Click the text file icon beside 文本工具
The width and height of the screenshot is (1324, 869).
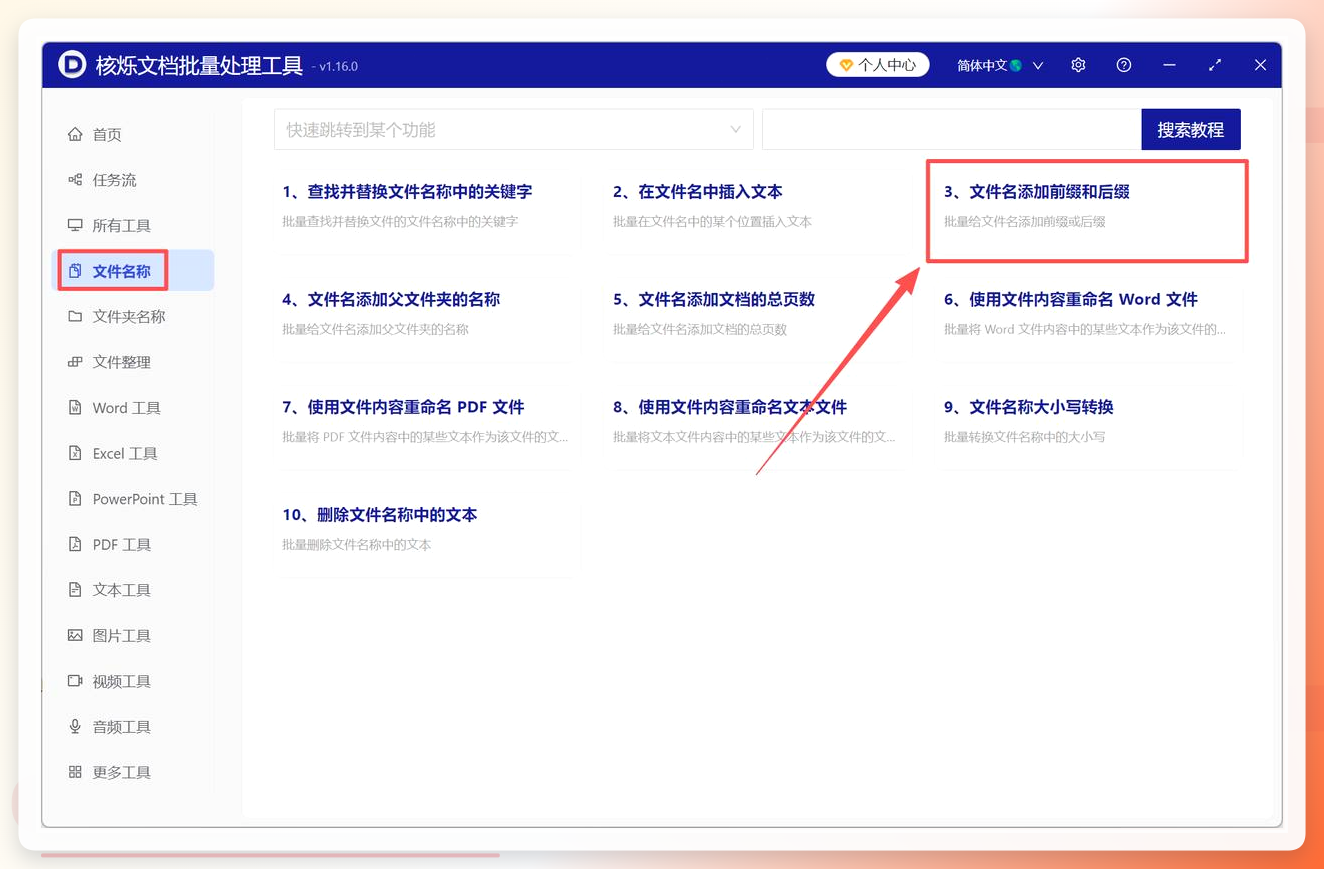(75, 590)
